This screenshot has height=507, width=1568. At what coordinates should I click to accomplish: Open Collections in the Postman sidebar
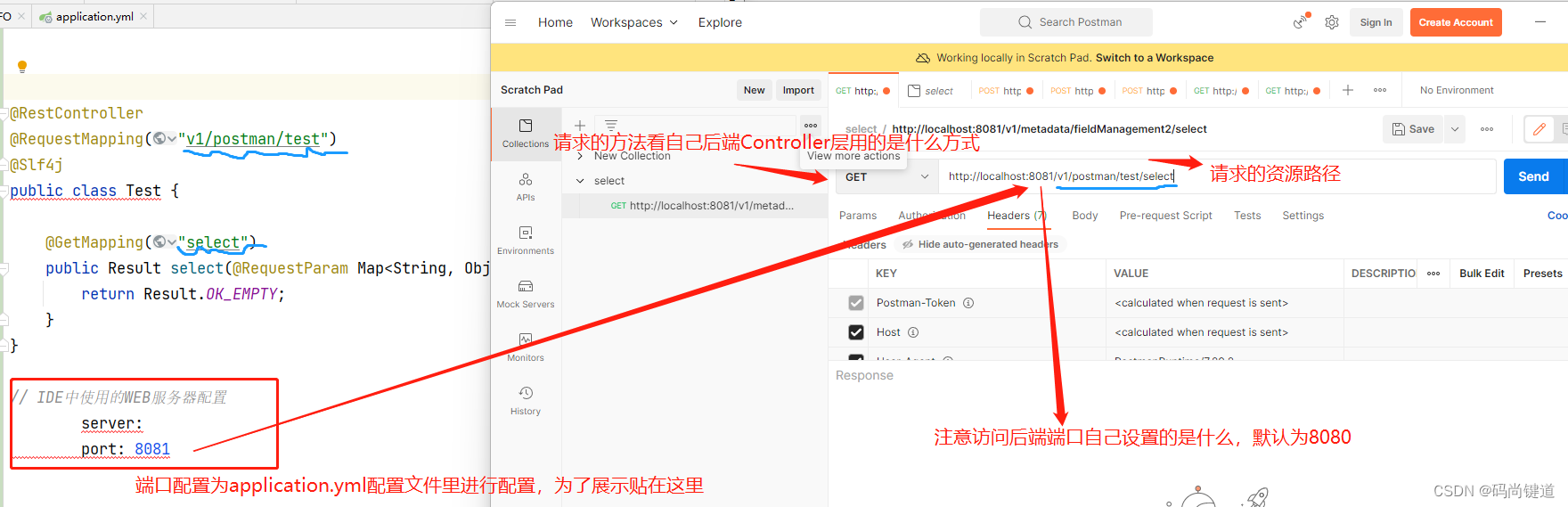[x=526, y=134]
